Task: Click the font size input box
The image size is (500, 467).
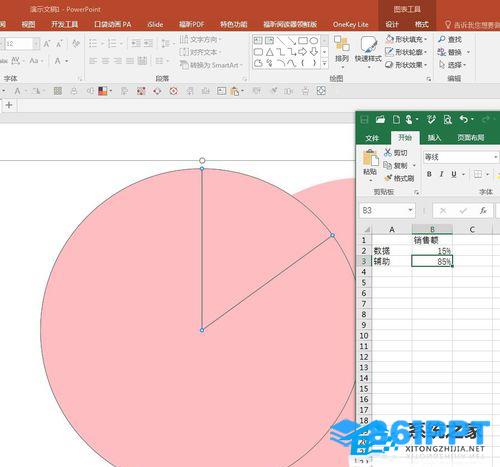Action: click(18, 44)
